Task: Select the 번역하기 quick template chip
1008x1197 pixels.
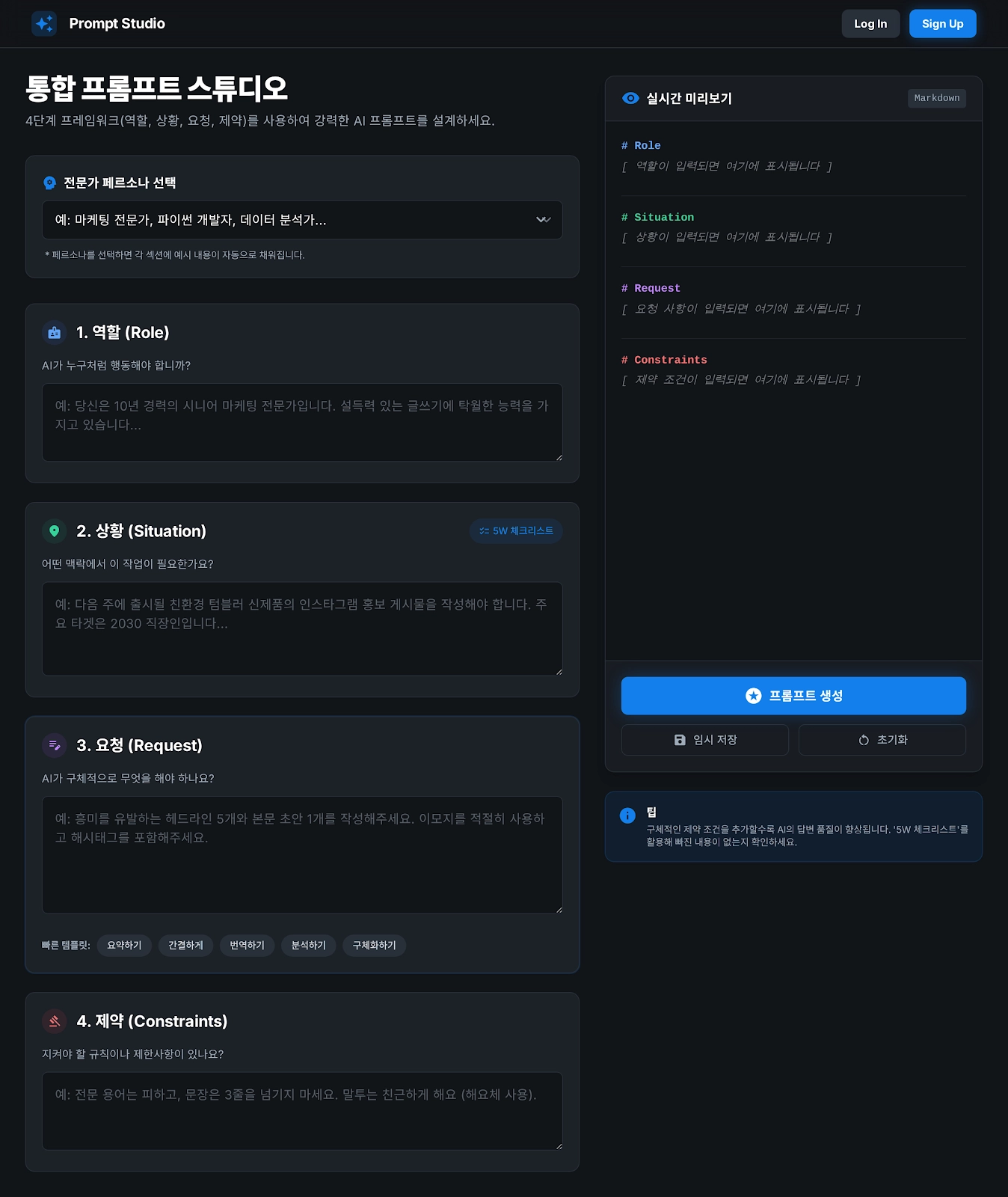Action: (x=247, y=945)
